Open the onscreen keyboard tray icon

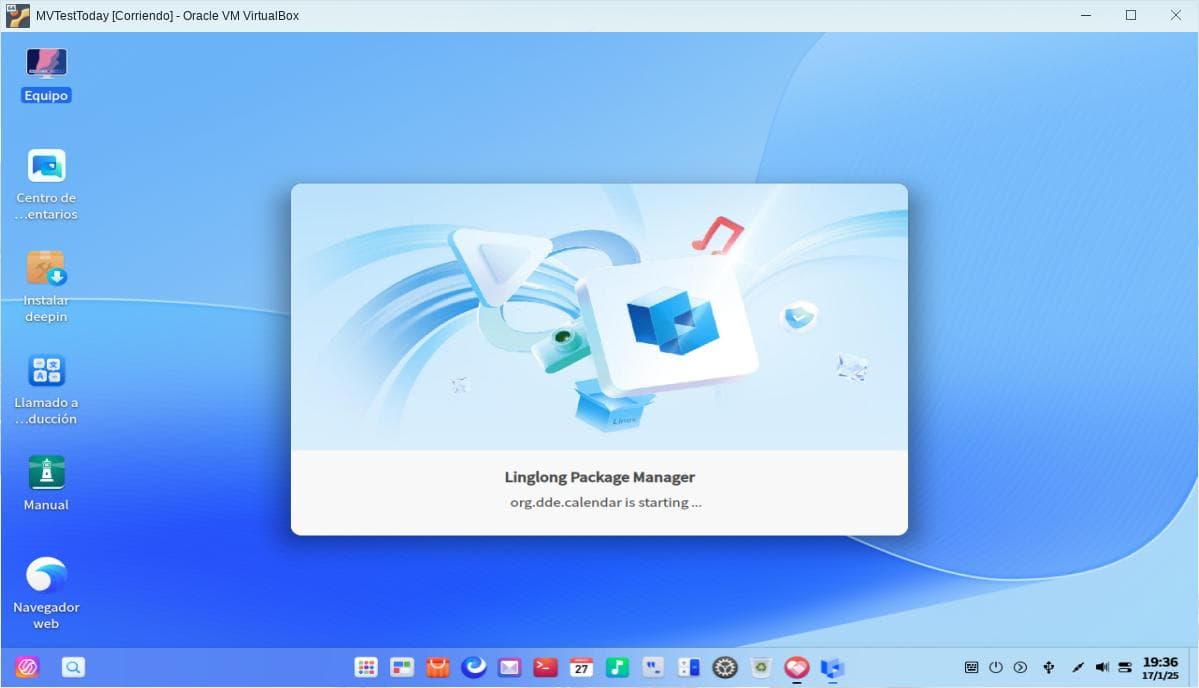(x=971, y=667)
